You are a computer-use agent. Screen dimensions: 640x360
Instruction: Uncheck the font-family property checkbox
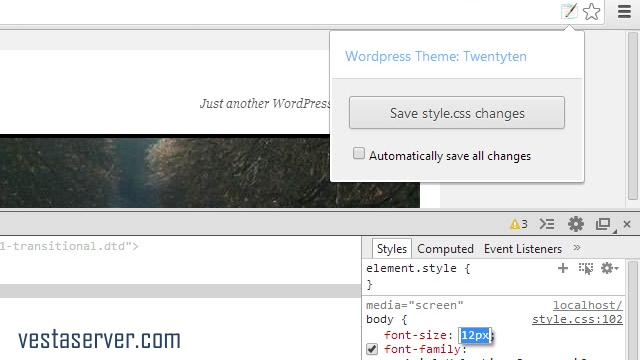click(372, 349)
